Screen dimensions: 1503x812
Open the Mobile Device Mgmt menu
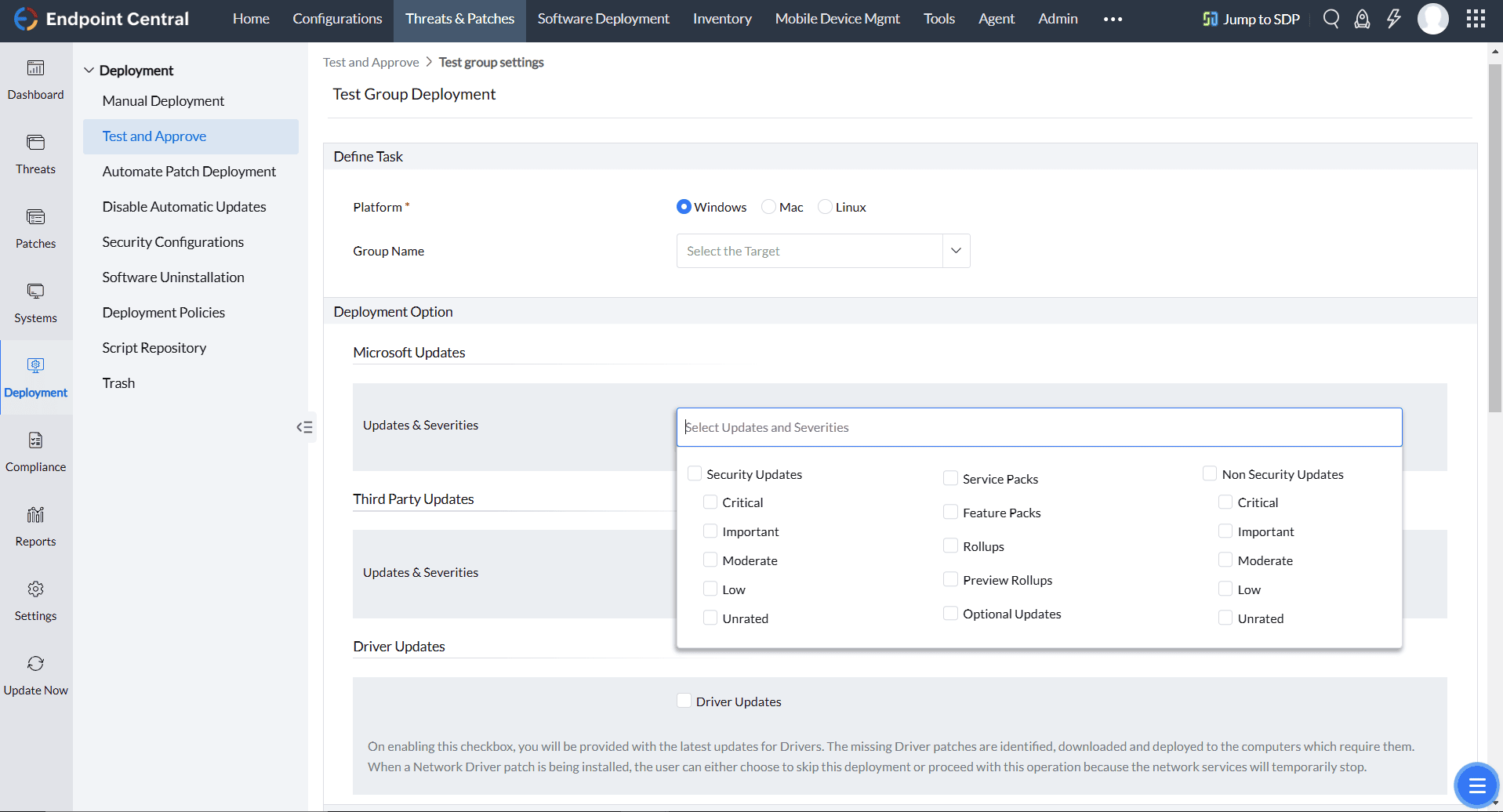coord(837,19)
